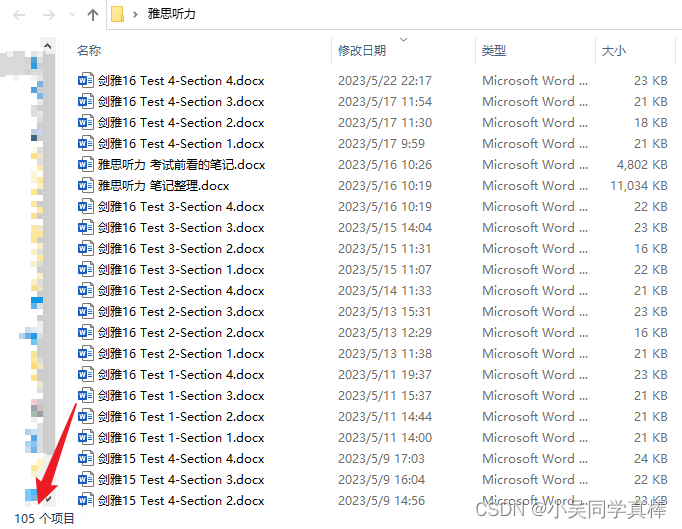Select Word icon of 剑雅16 Test 2-Section 1.docx
This screenshot has height=529, width=682.
[86, 353]
